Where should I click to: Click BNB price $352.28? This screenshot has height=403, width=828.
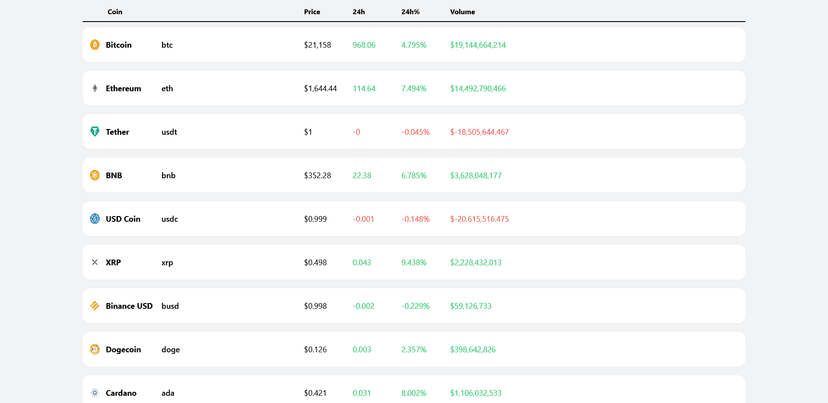coord(317,175)
